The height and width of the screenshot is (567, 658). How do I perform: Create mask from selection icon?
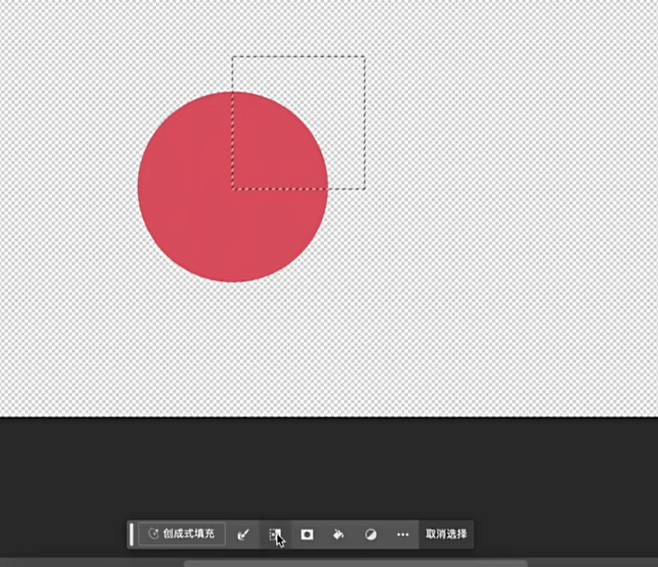(x=307, y=534)
